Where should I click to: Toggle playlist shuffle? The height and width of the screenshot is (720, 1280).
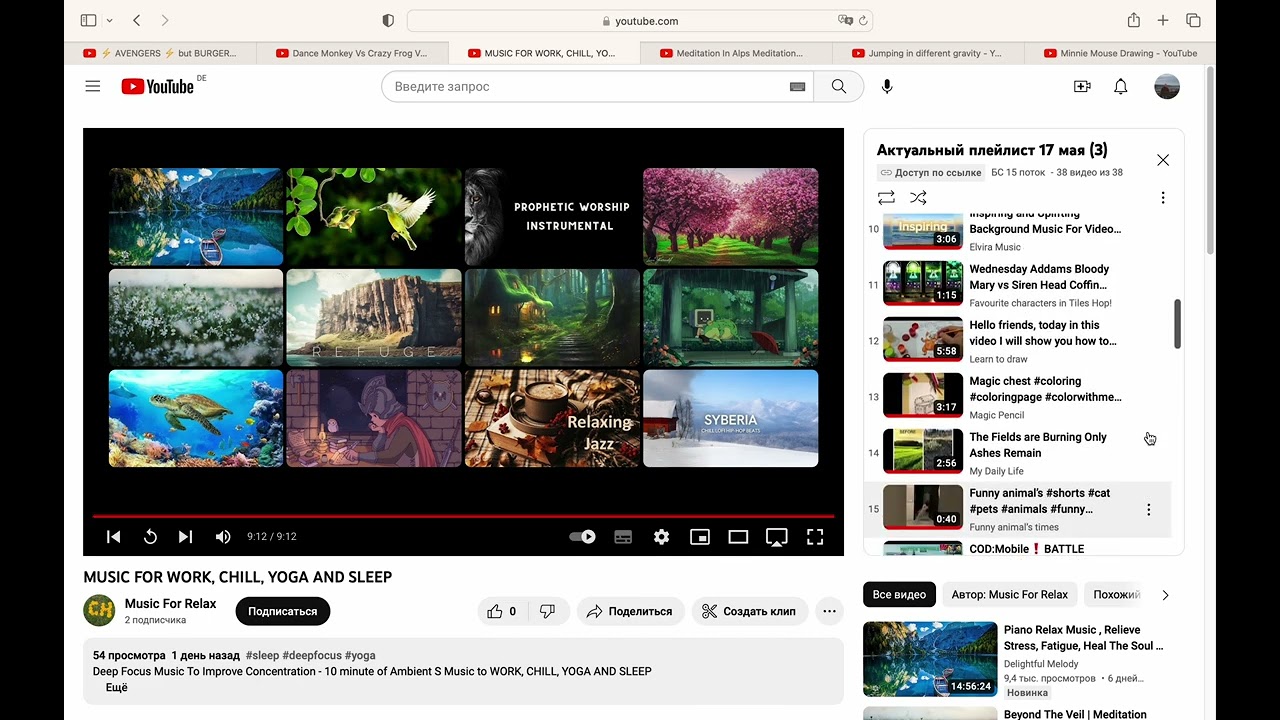[918, 198]
